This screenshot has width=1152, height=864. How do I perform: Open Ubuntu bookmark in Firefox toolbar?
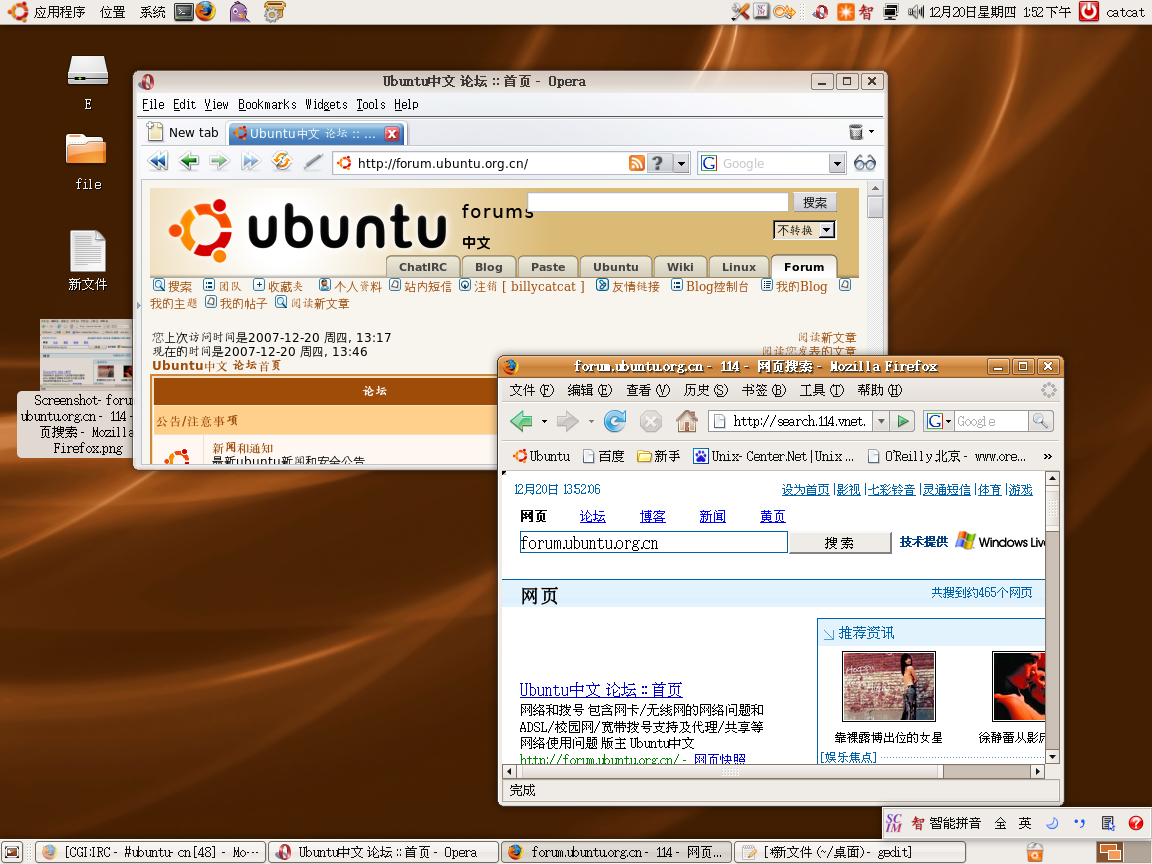click(x=541, y=456)
